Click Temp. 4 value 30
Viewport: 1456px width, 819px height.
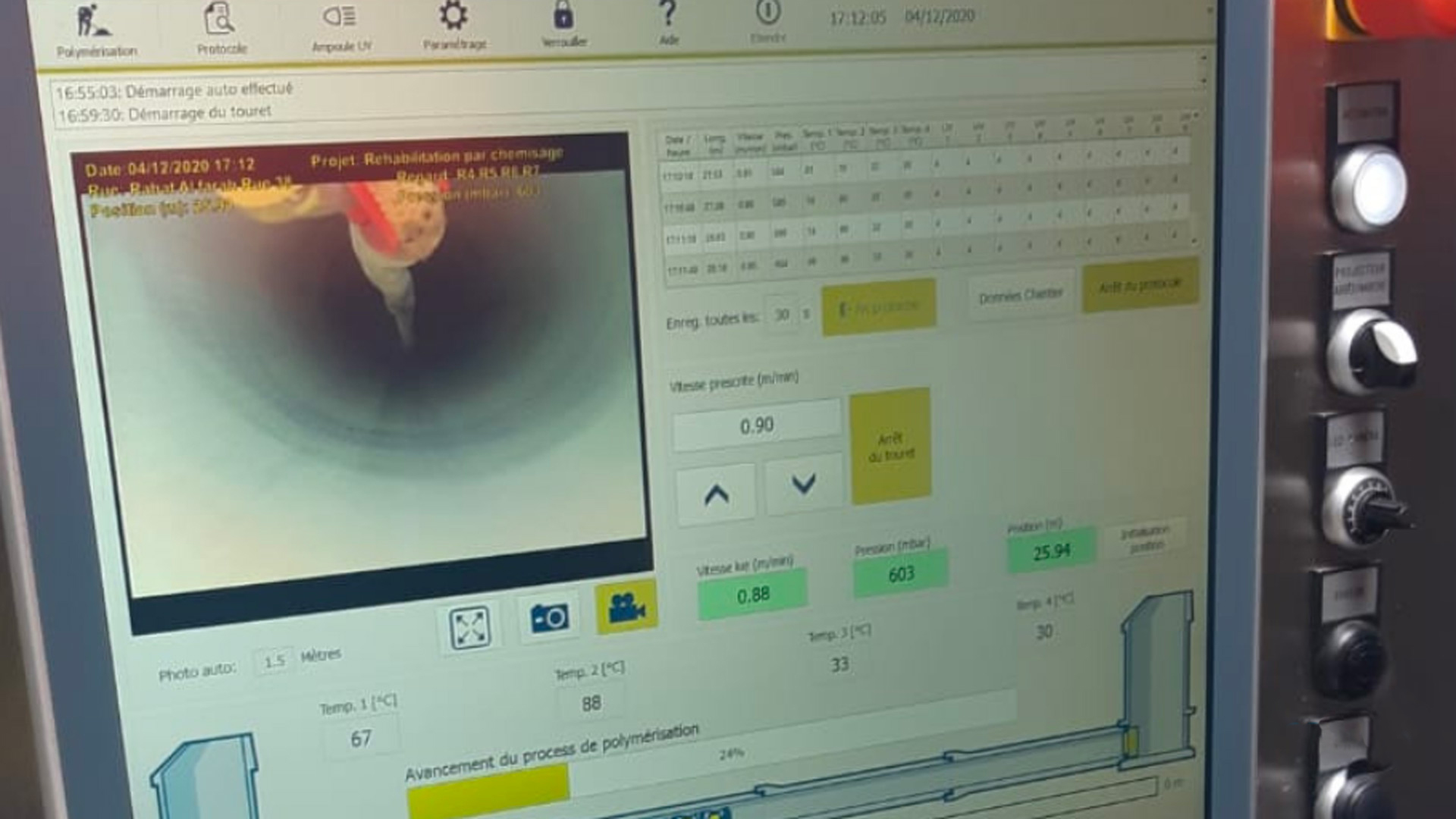[1043, 631]
